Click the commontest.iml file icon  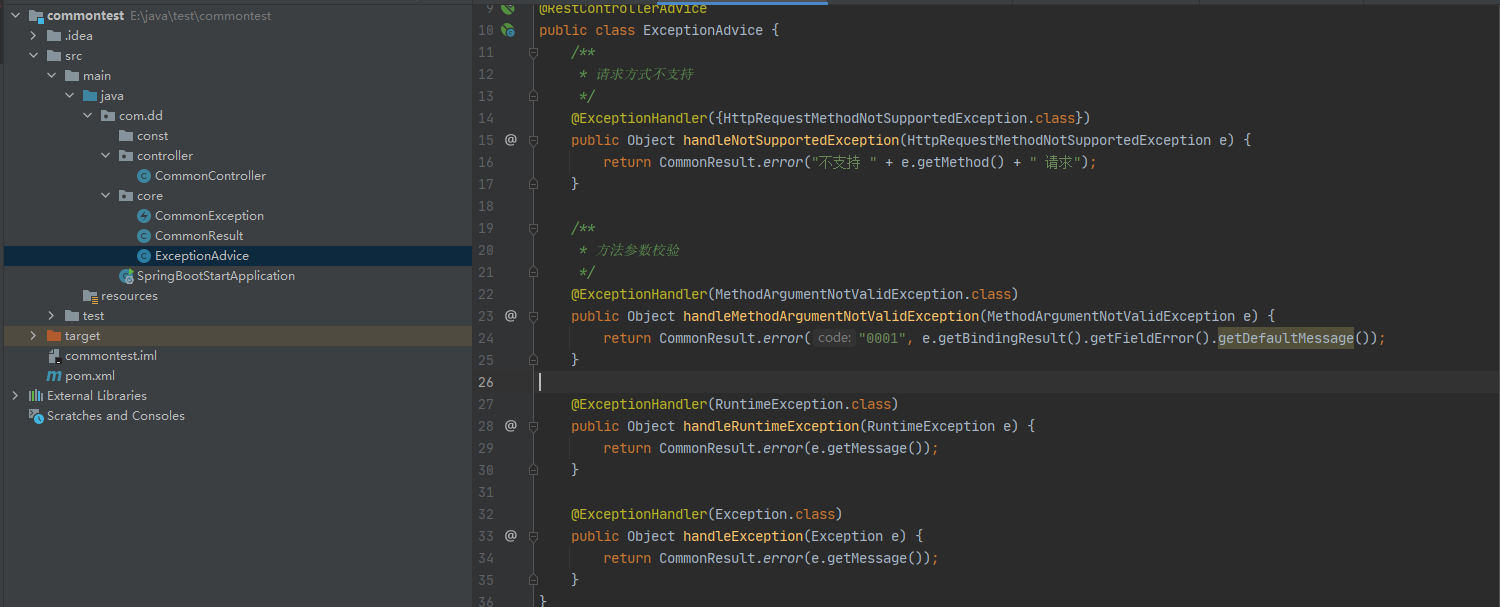pyautogui.click(x=54, y=356)
